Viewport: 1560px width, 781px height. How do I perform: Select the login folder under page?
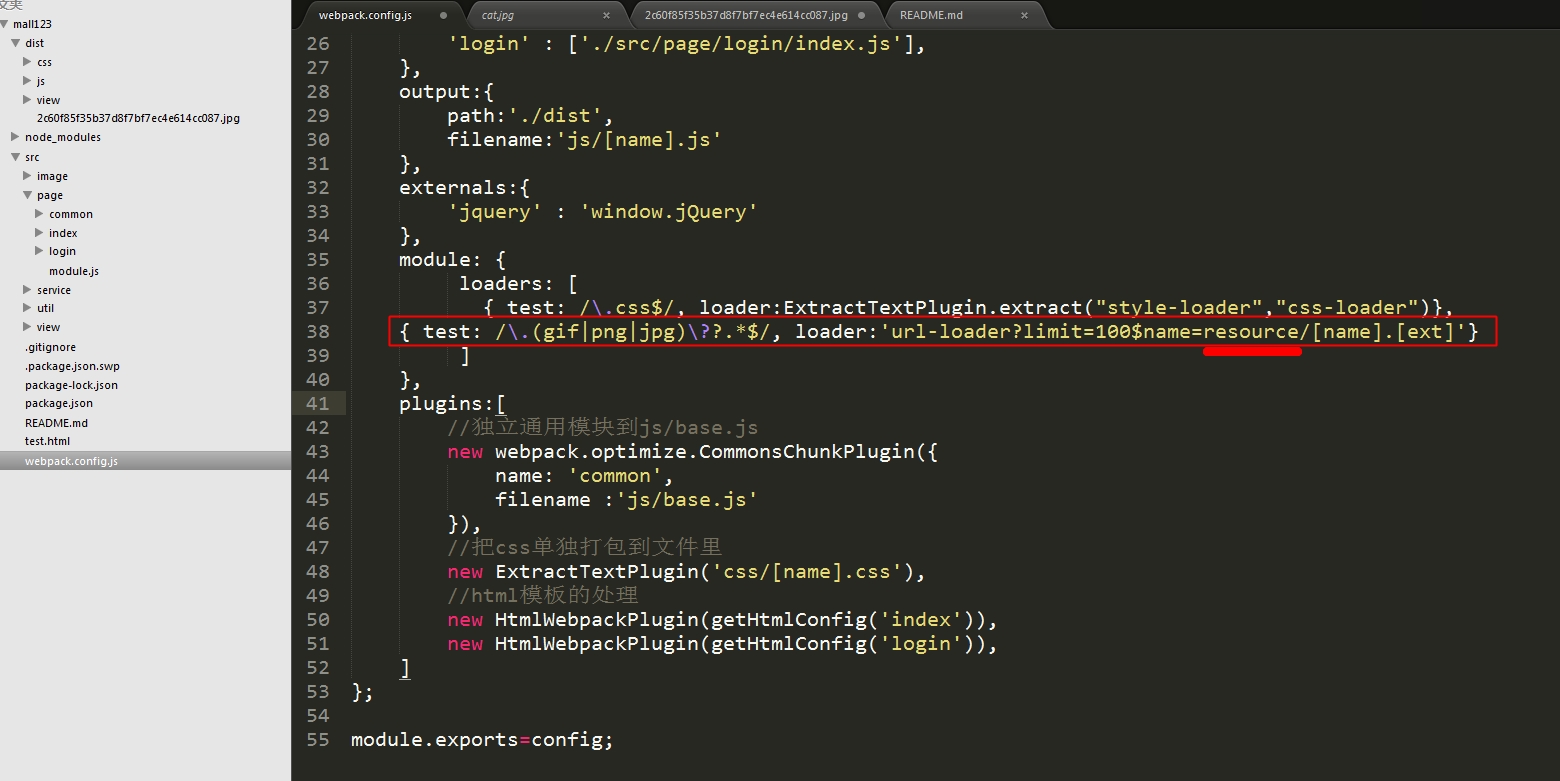tap(62, 251)
